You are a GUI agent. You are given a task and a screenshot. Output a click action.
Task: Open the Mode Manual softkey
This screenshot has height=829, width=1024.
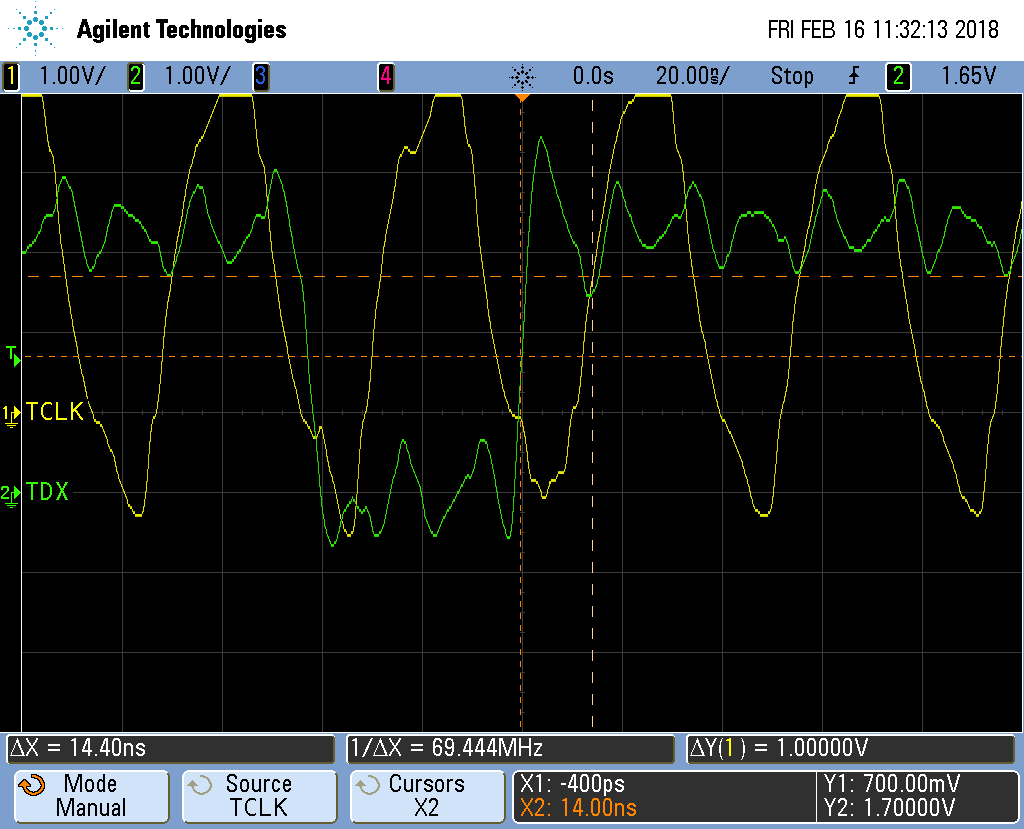tap(90, 796)
